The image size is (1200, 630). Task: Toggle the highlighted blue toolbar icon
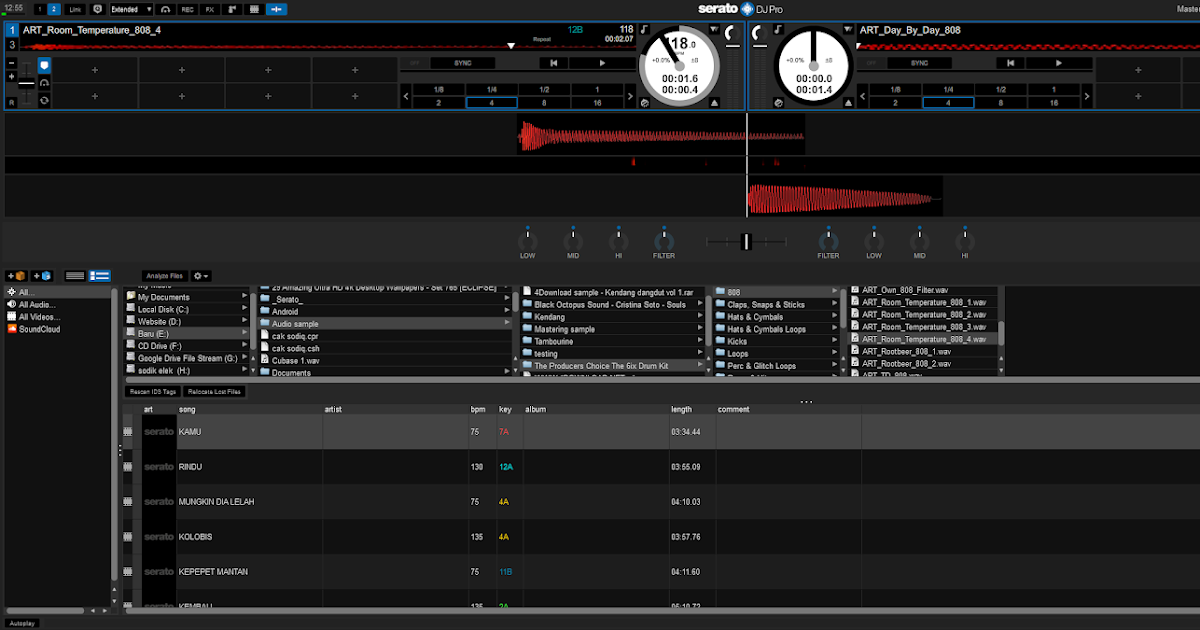(277, 9)
